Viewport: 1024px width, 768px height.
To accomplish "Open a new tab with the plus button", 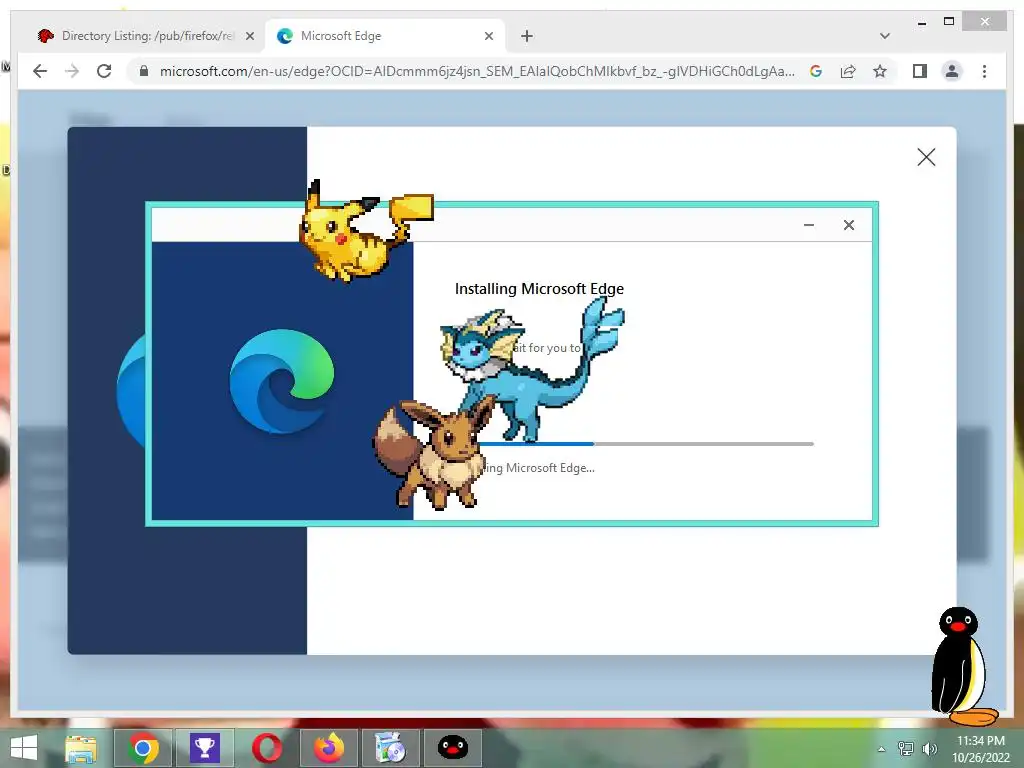I will pyautogui.click(x=527, y=37).
